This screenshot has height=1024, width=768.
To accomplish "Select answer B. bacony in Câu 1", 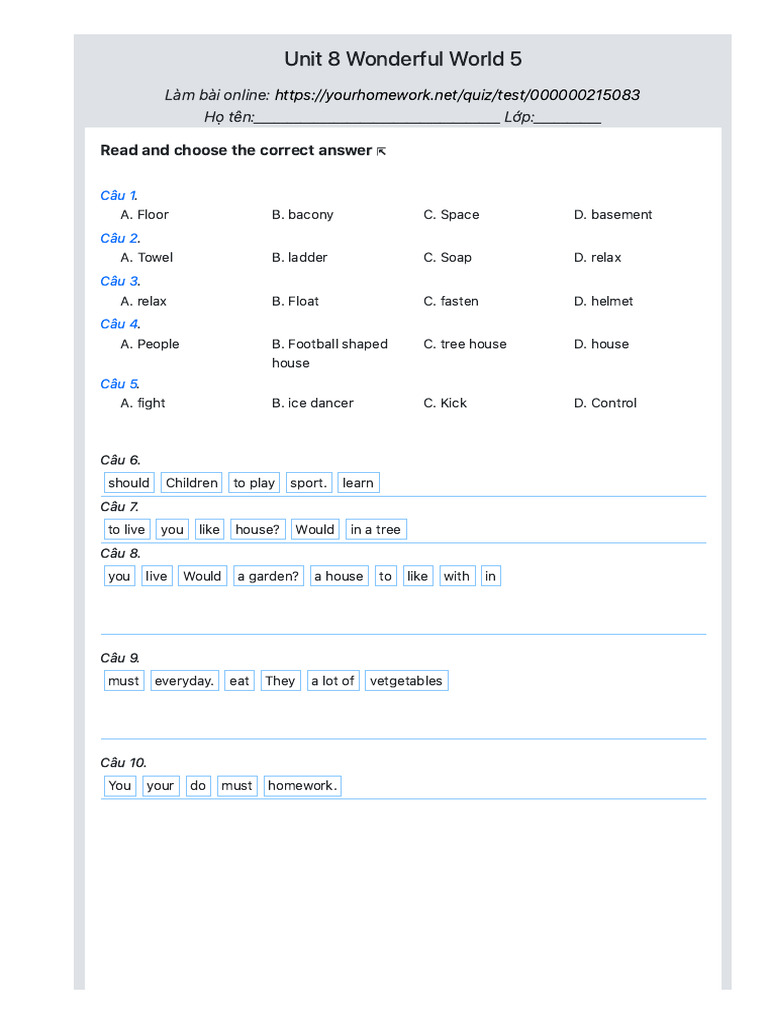I will [x=302, y=215].
